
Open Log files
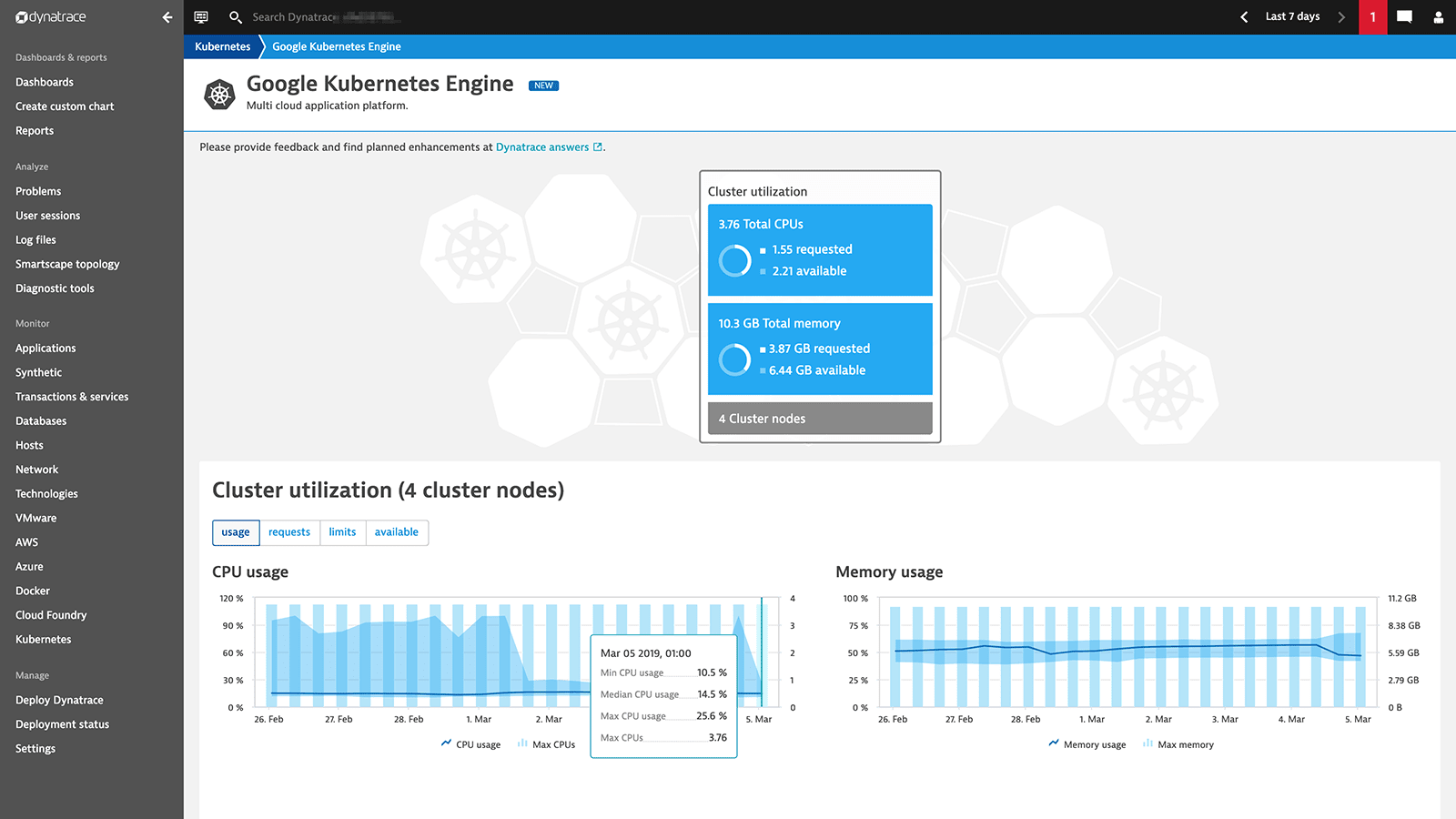click(35, 240)
